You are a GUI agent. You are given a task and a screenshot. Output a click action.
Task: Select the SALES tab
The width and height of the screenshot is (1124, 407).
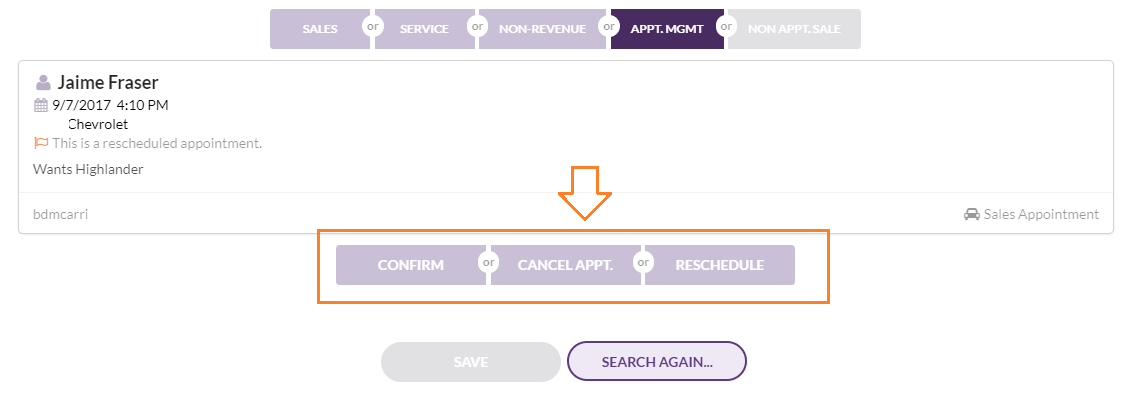[320, 29]
